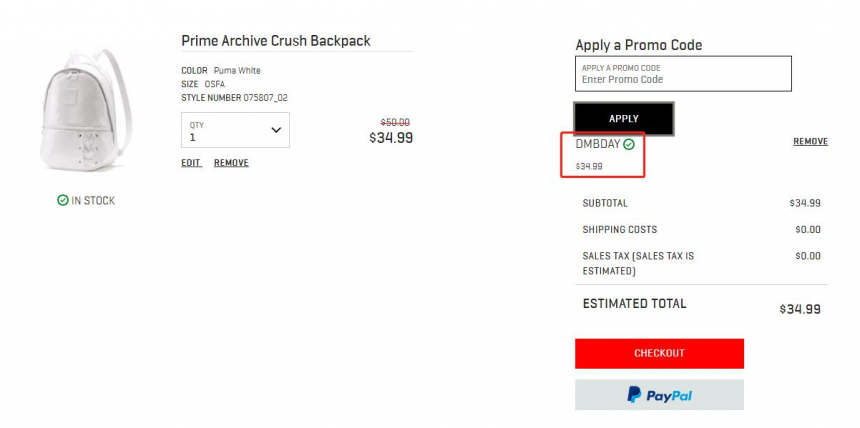The height and width of the screenshot is (428, 860).
Task: Edit the backpack cart item
Action: (x=191, y=163)
